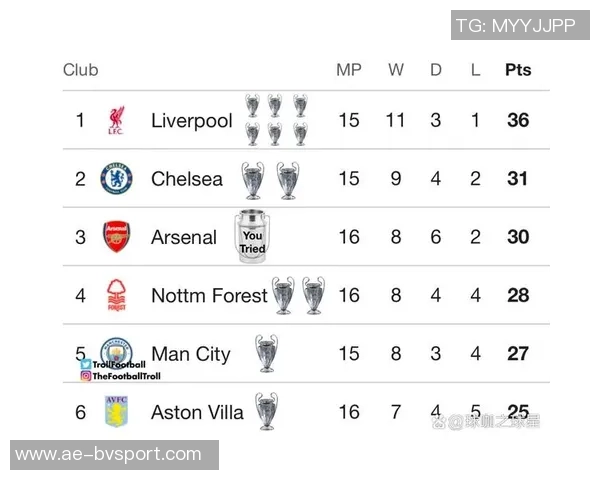Open the Nottm Forest team entry
Viewport: 600px width, 480px height.
[209, 295]
